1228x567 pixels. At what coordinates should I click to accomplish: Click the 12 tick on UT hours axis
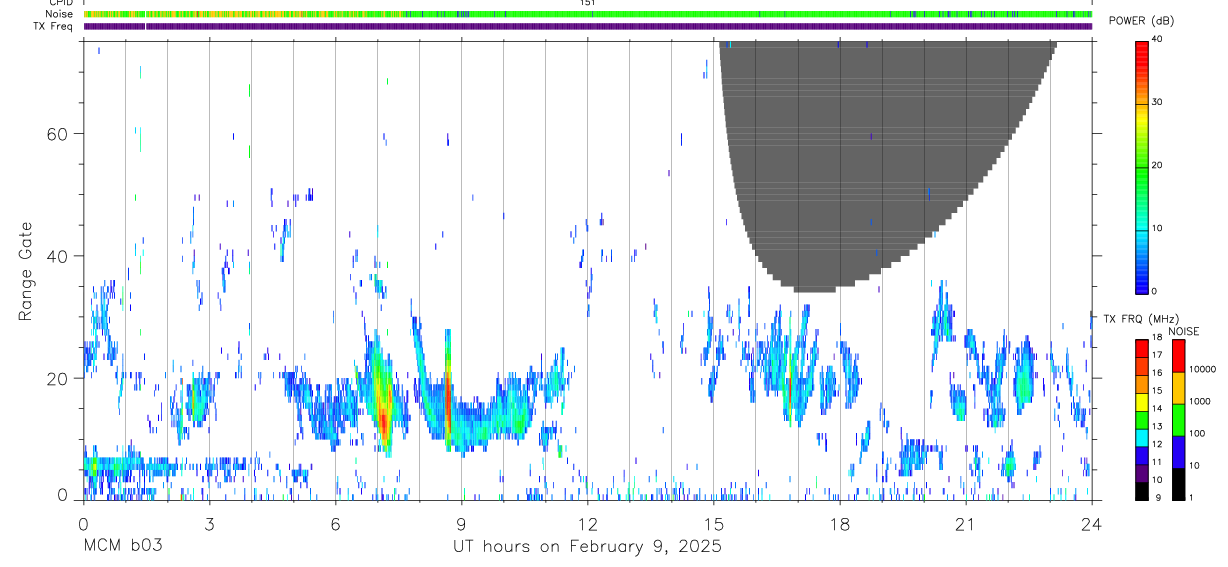587,523
